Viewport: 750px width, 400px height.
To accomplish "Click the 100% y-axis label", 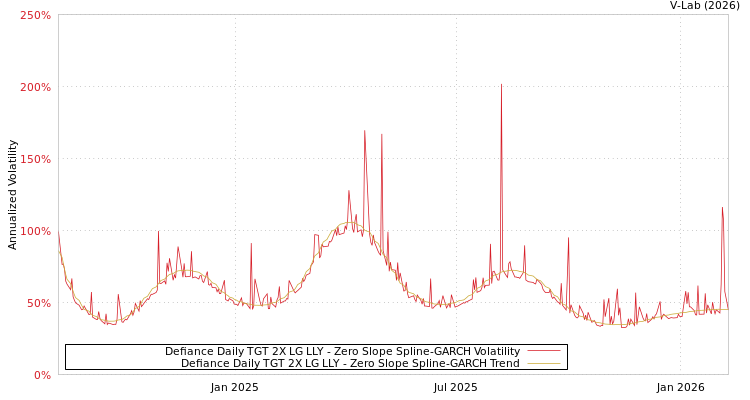I will click(35, 232).
